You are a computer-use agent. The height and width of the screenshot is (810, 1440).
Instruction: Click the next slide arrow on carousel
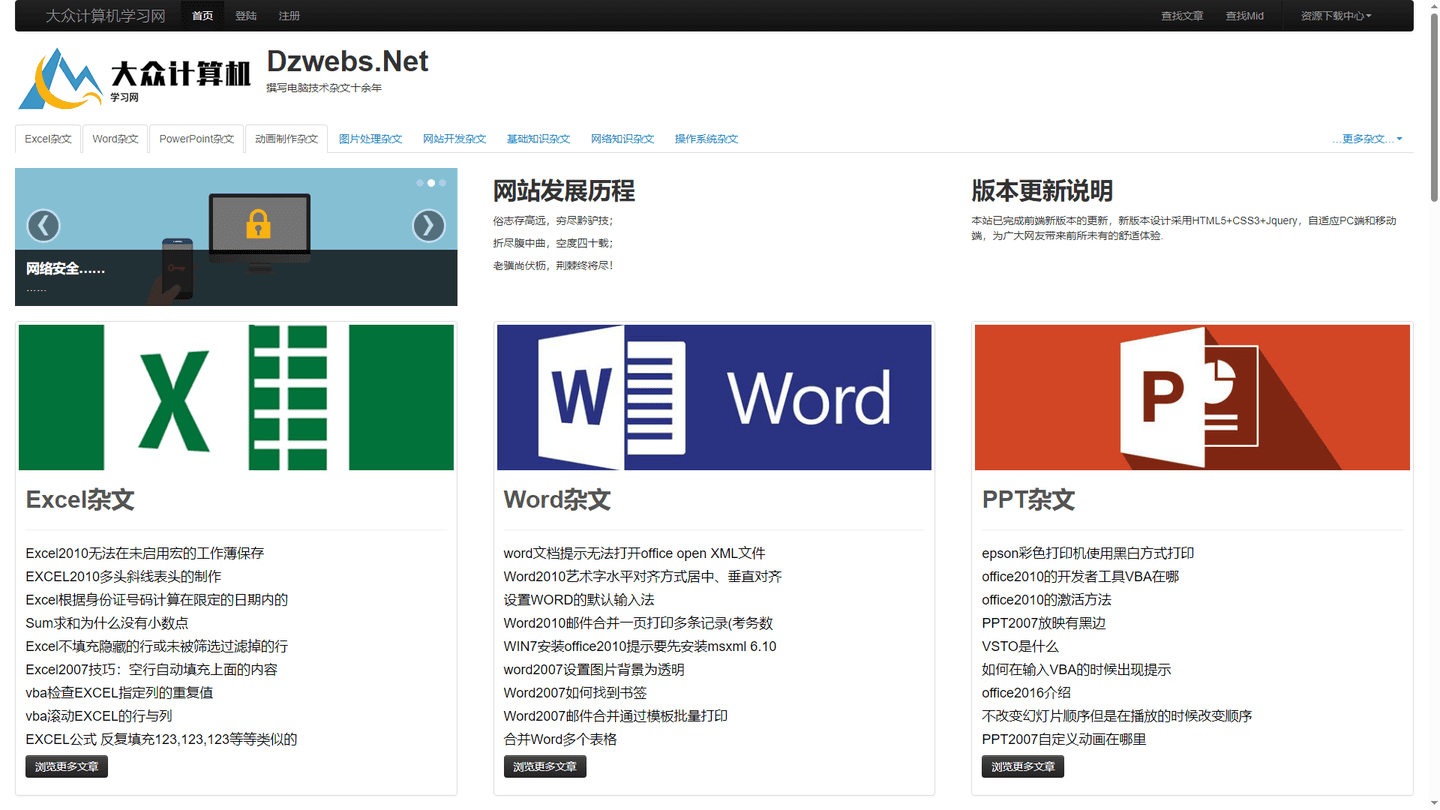click(x=429, y=226)
